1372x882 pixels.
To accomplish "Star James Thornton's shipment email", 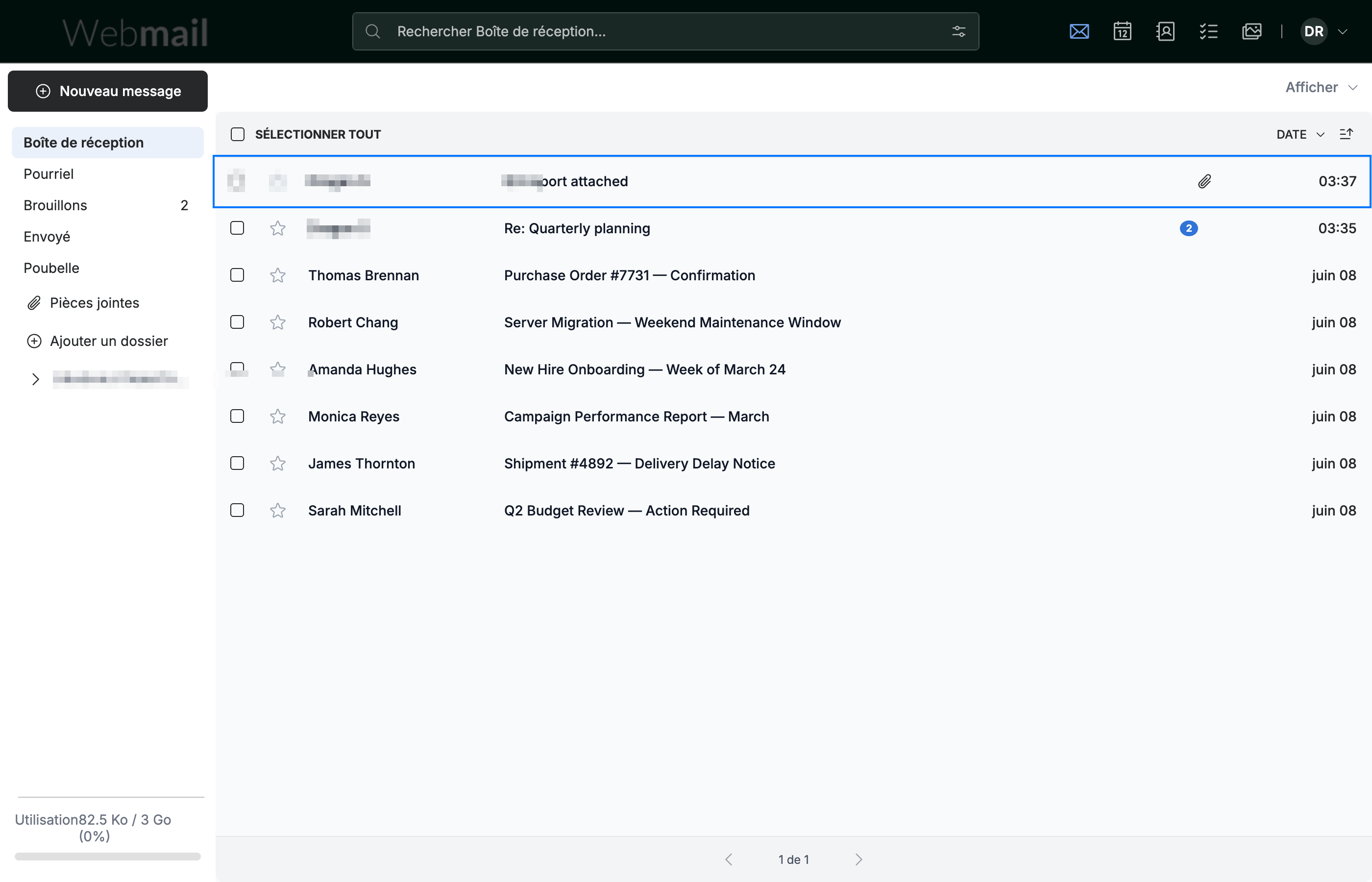I will (x=278, y=464).
